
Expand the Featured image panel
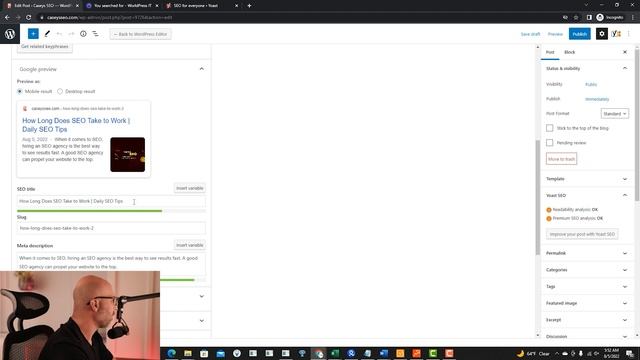tap(624, 303)
